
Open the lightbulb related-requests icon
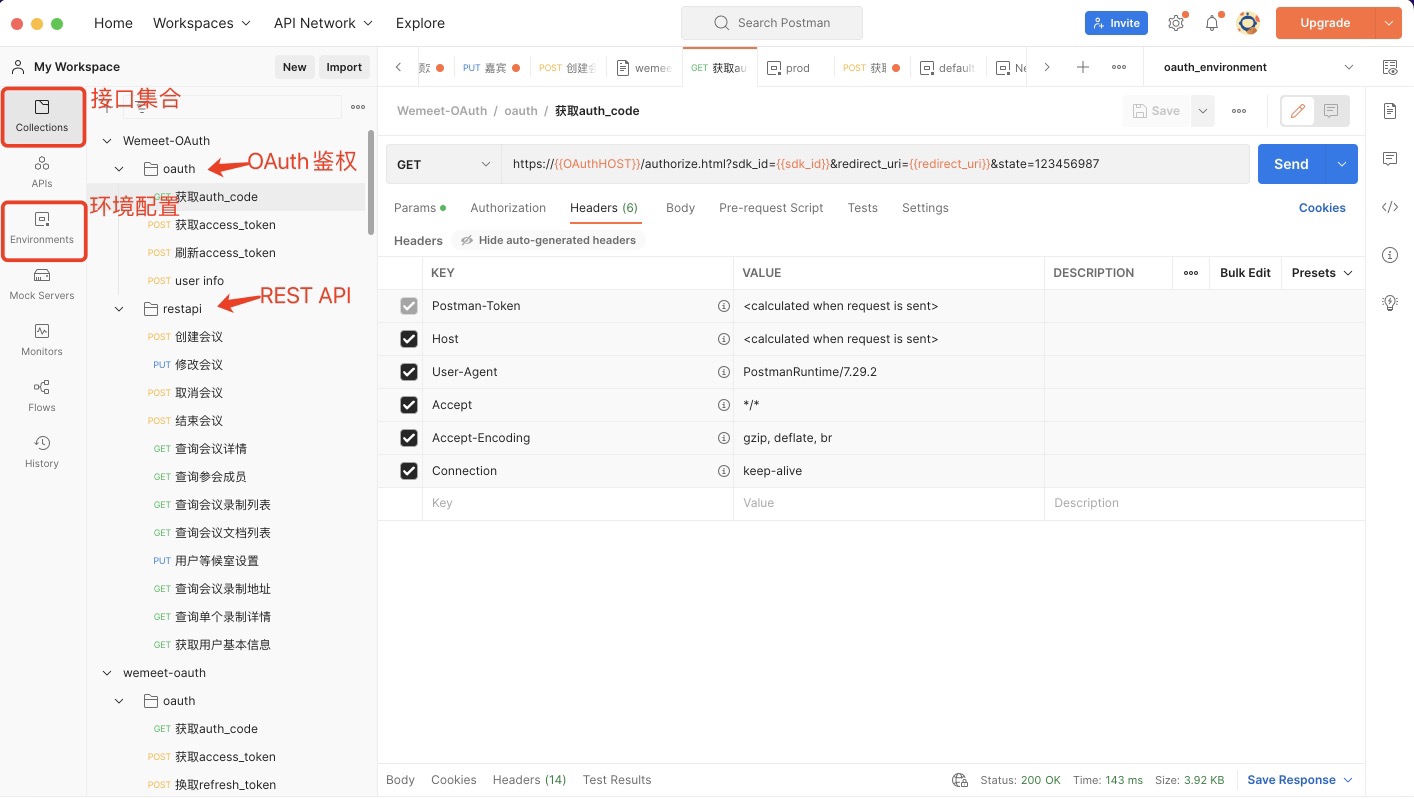click(x=1390, y=303)
